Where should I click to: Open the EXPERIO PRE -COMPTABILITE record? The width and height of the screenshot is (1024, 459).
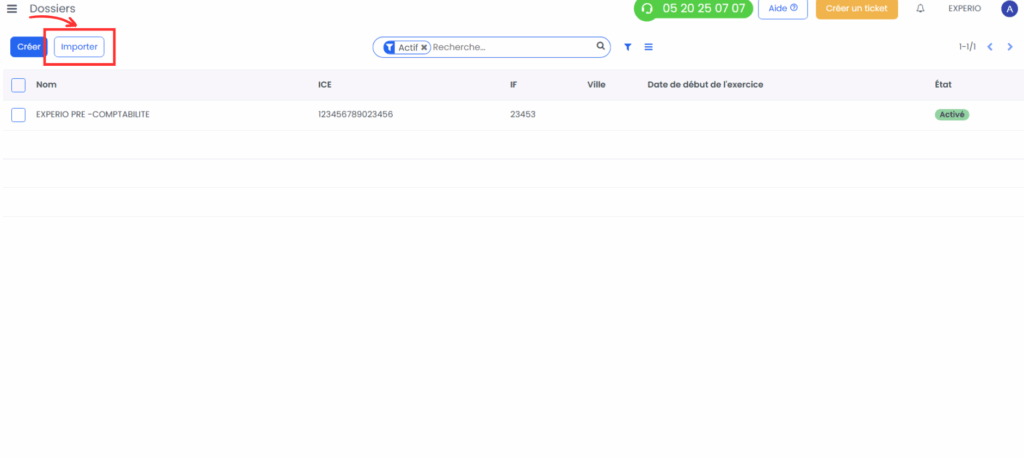click(93, 114)
